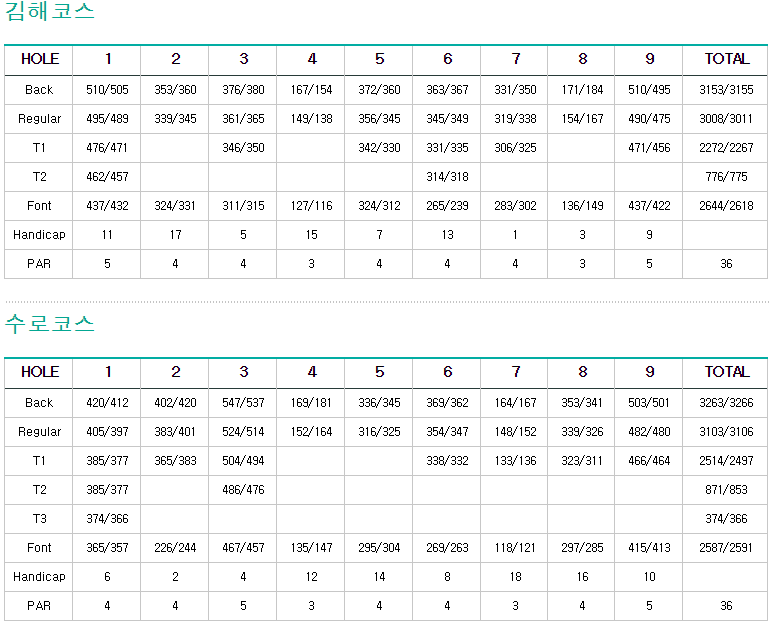Click the 2272/2267 total cell
Screen dimensions: 770x623
coord(726,148)
